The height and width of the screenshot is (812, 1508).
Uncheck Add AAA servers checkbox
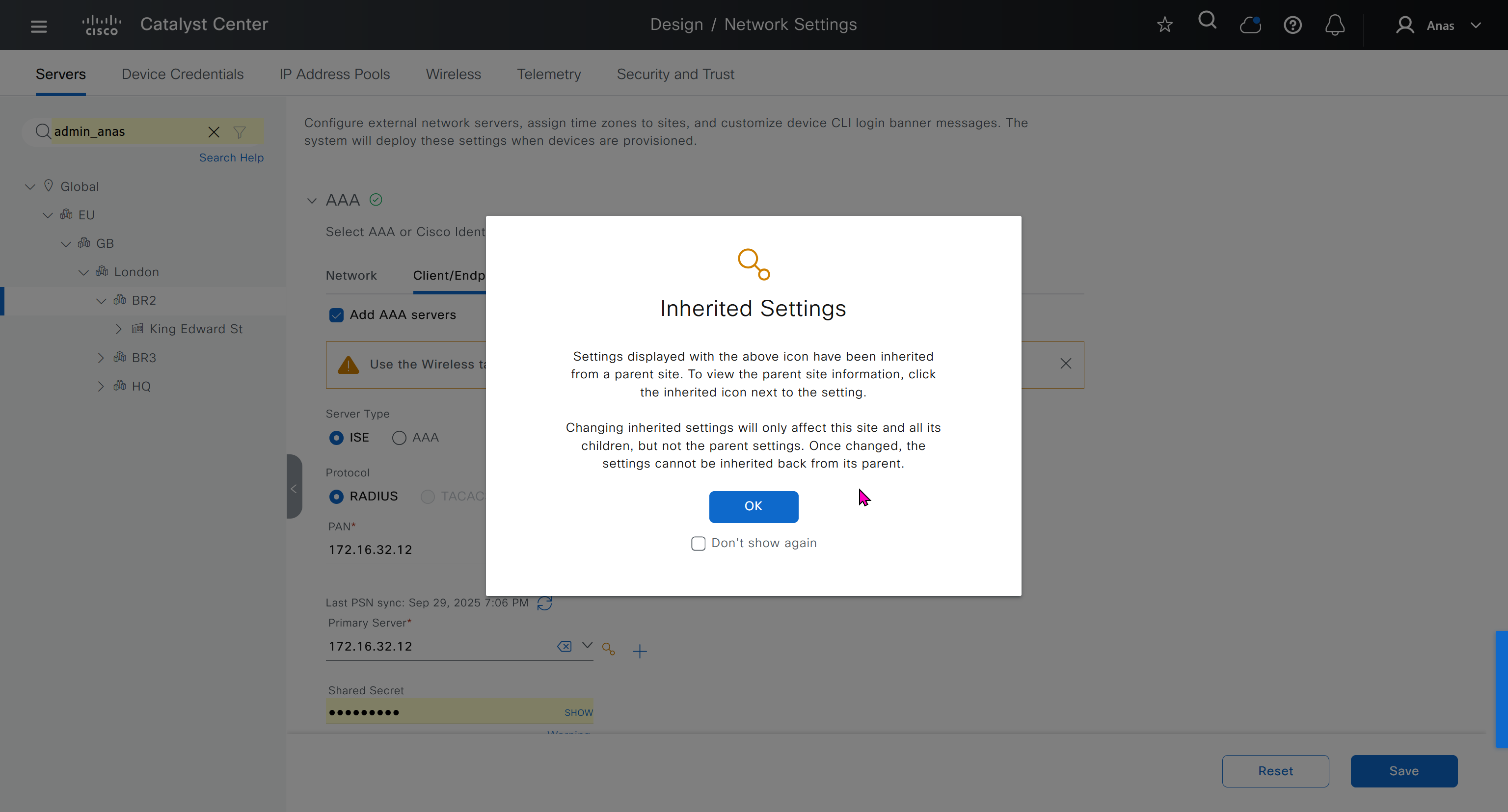coord(336,315)
